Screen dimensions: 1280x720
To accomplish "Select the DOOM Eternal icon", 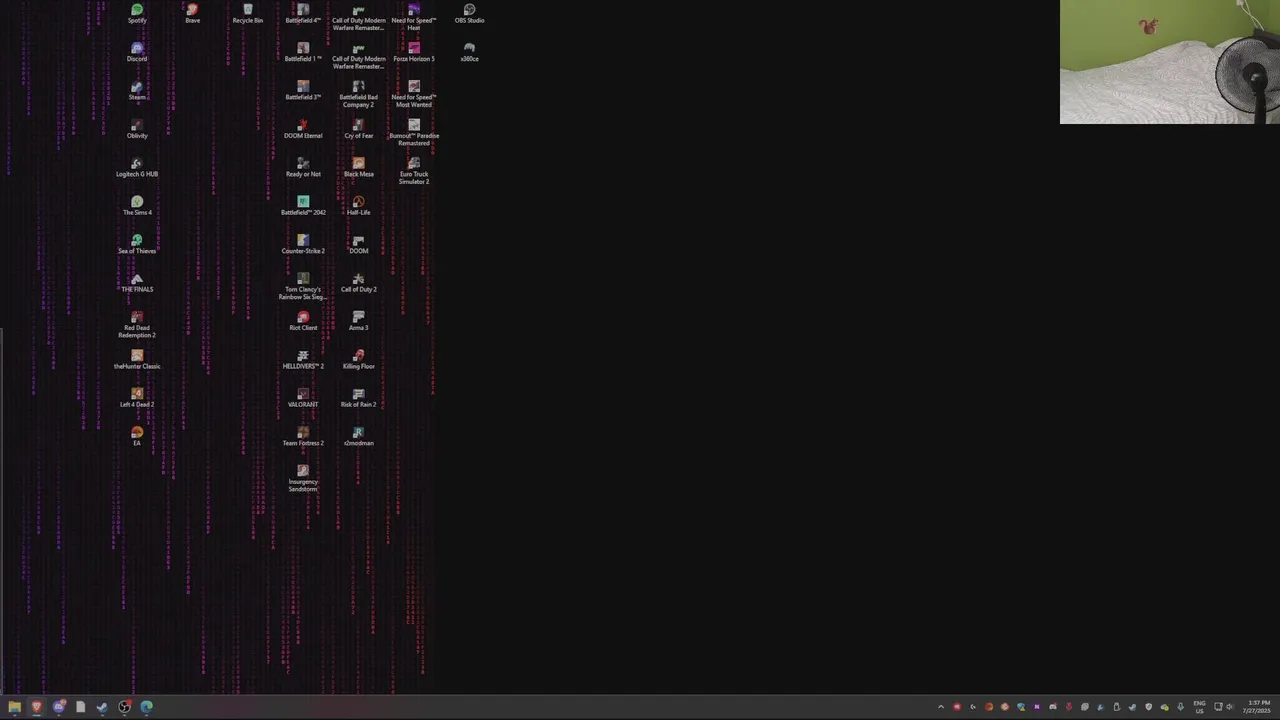I will (x=303, y=129).
